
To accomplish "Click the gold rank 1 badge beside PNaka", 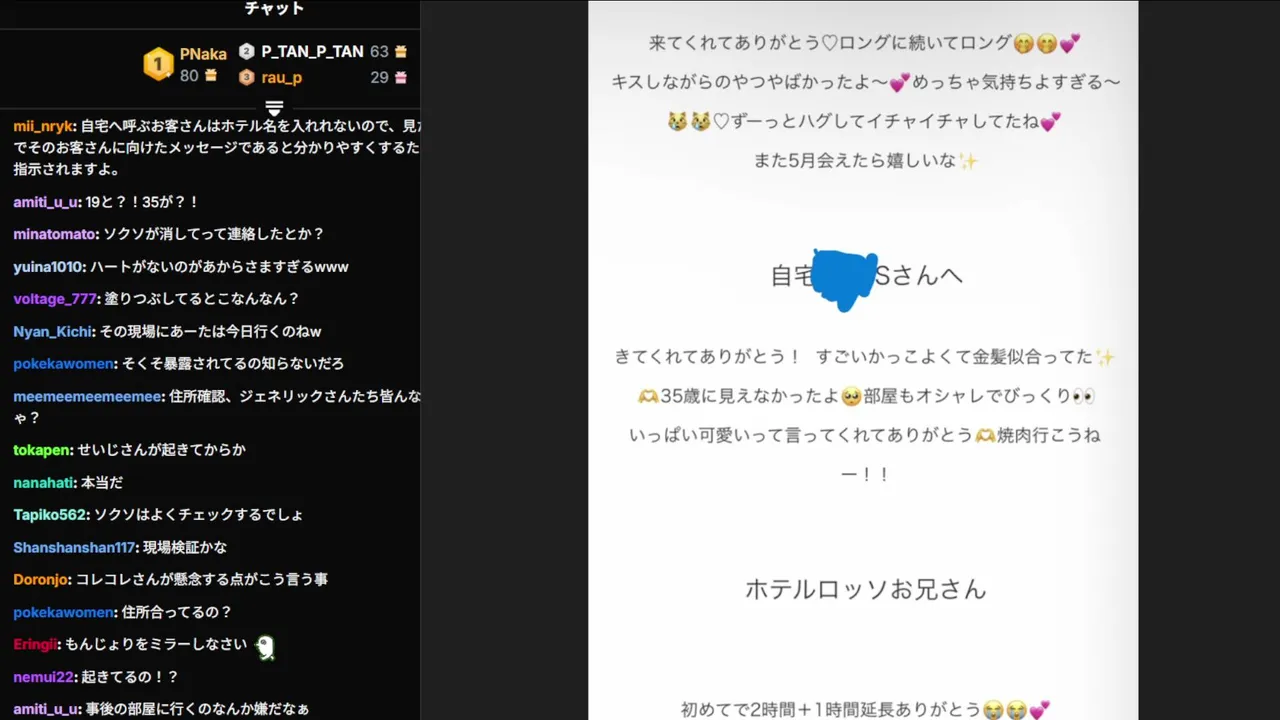I will pos(158,64).
